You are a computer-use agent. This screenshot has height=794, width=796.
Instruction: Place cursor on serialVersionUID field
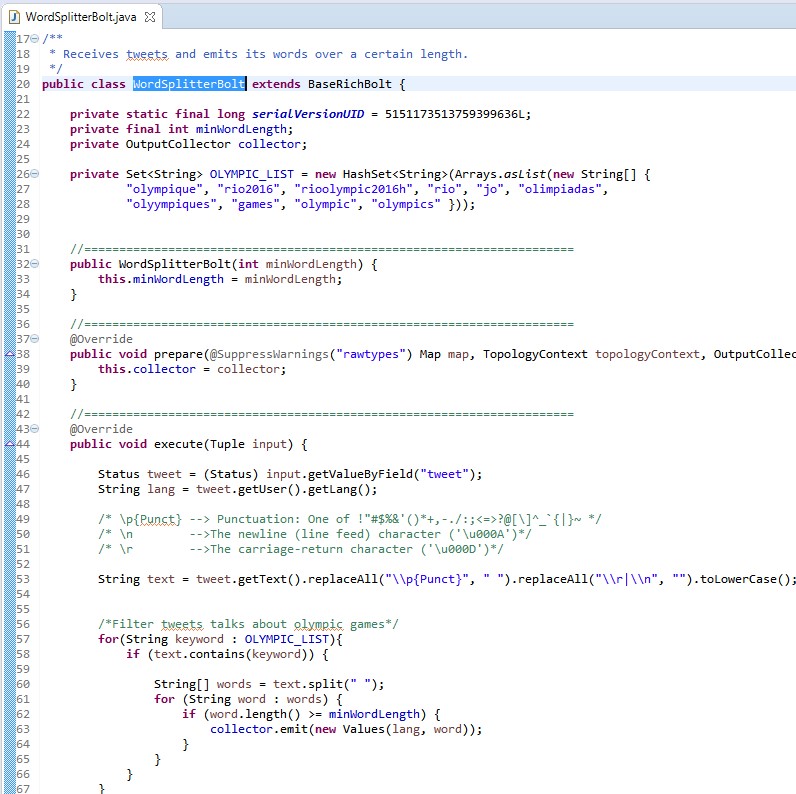[308, 114]
